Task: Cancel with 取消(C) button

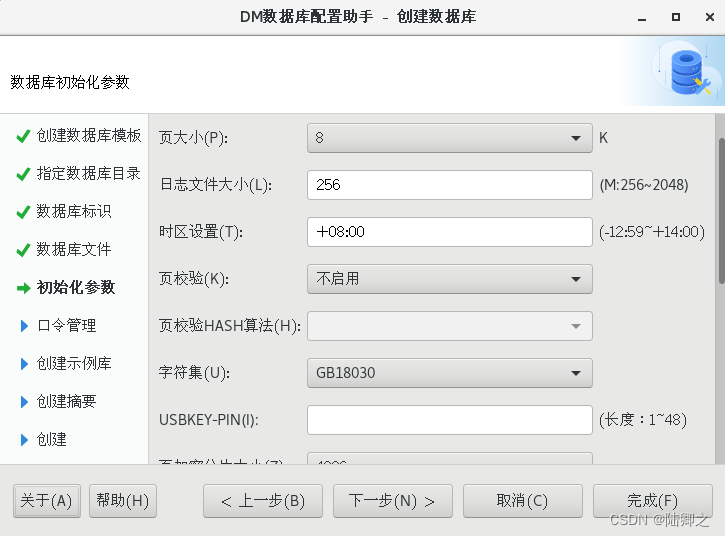Action: (x=522, y=501)
